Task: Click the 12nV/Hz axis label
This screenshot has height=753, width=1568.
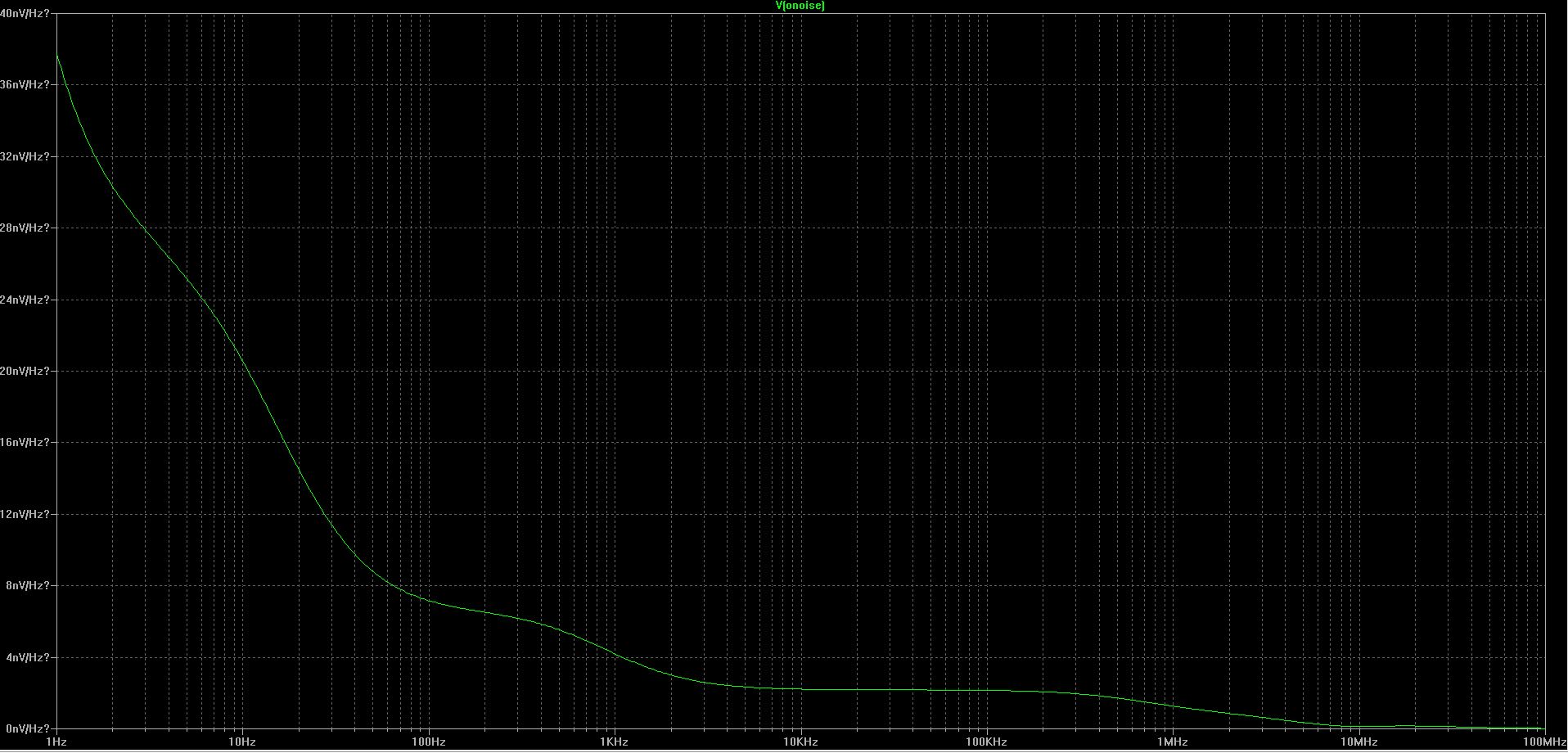Action: [24, 514]
